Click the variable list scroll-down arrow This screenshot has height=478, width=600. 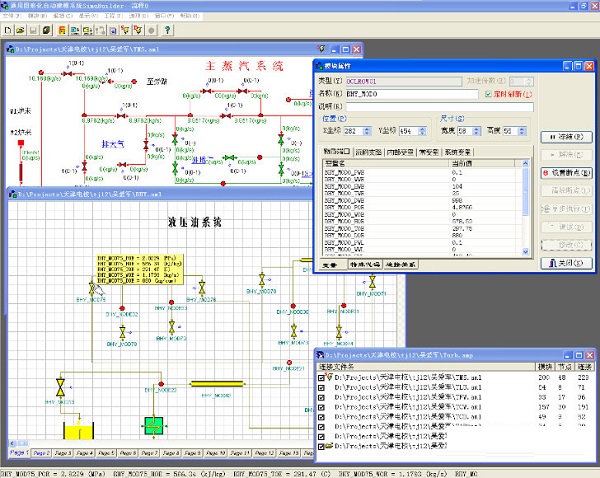(525, 251)
